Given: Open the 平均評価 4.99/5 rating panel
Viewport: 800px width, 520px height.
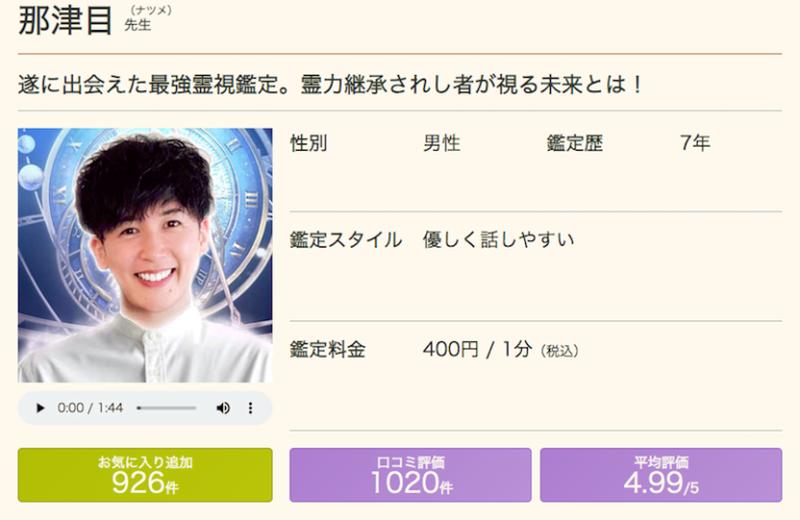Looking at the screenshot, I should [661, 475].
